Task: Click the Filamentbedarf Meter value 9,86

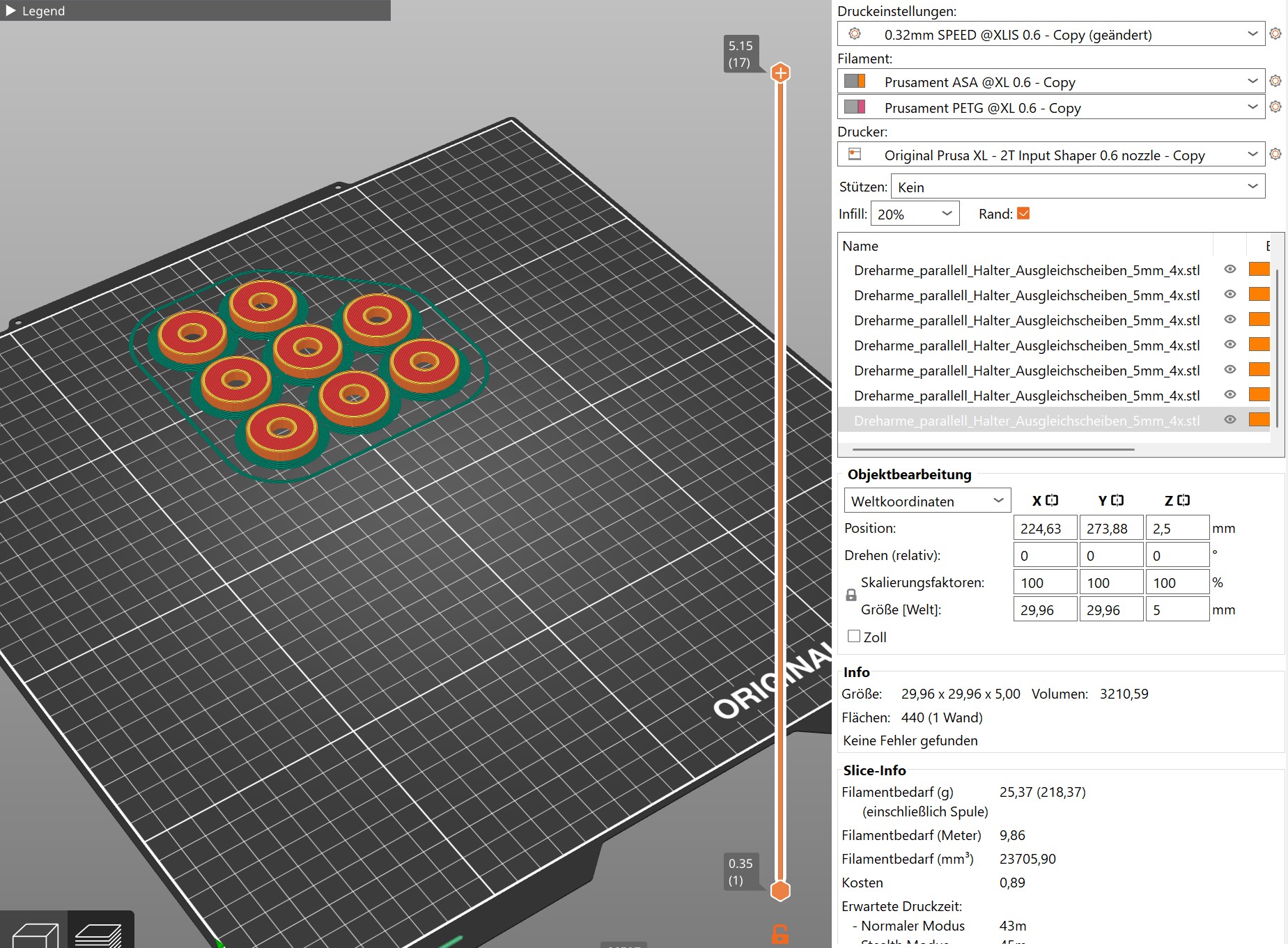Action: tap(1012, 835)
